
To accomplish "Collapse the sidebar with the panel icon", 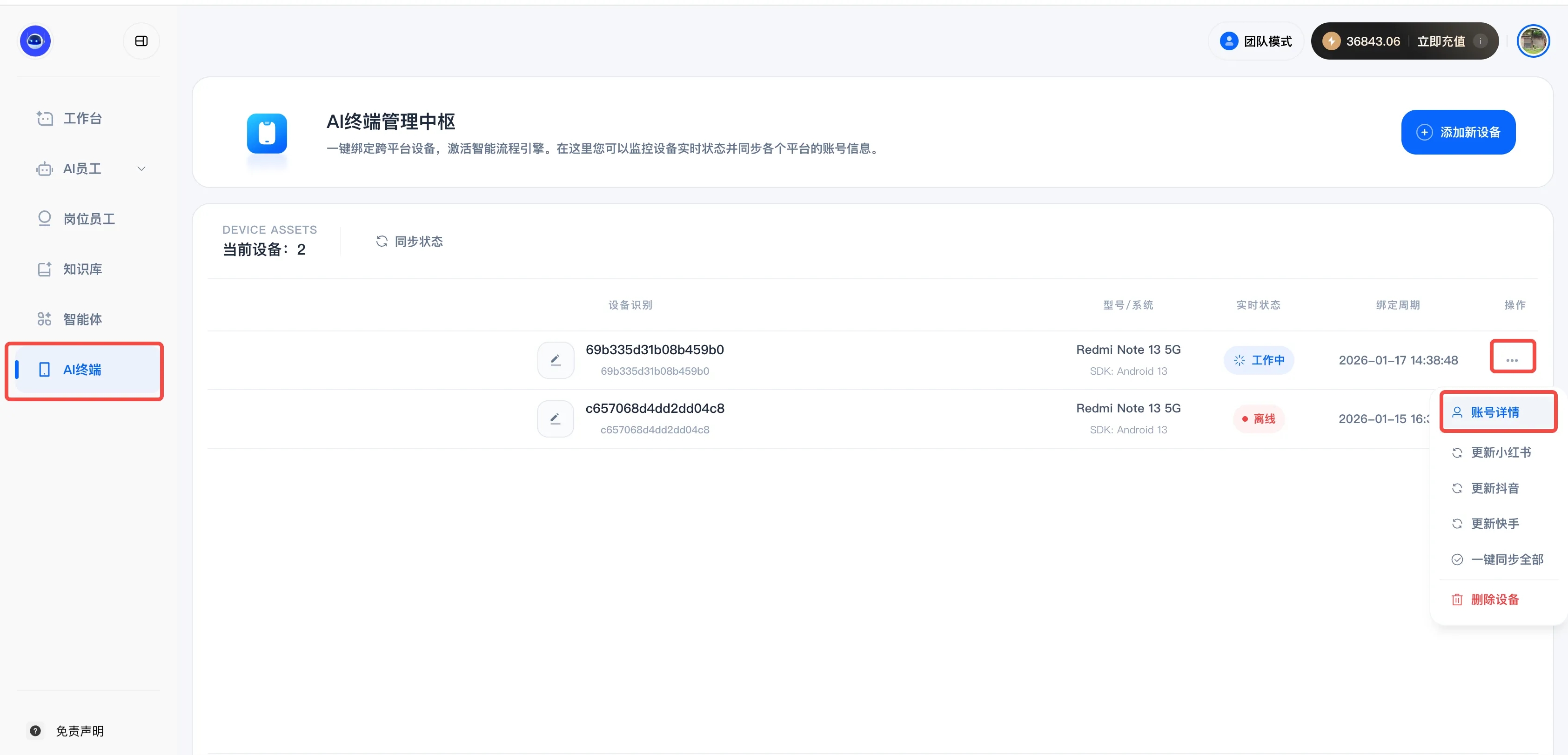I will tap(141, 41).
